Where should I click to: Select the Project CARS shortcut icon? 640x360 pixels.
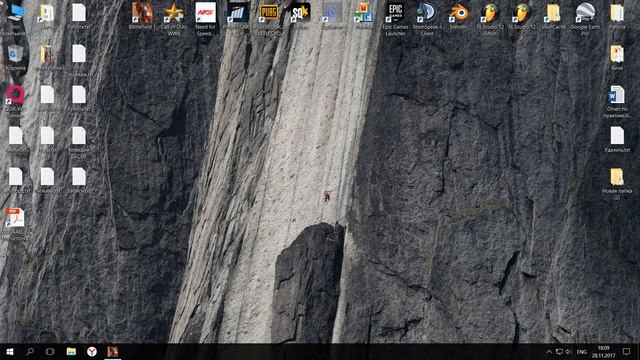[238, 13]
